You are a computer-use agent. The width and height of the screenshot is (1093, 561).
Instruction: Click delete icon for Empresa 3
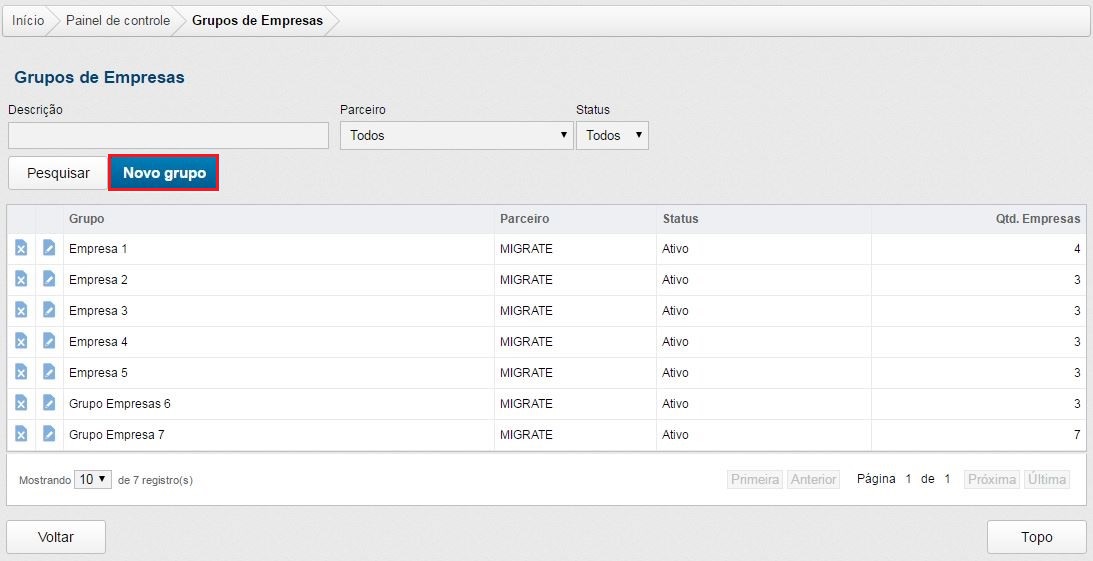pos(21,310)
